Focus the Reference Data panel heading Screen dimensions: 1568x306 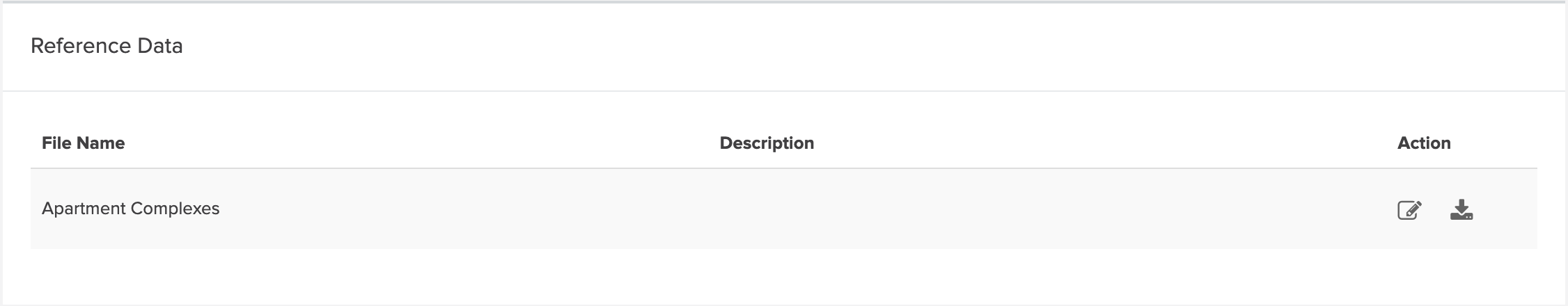[x=107, y=46]
